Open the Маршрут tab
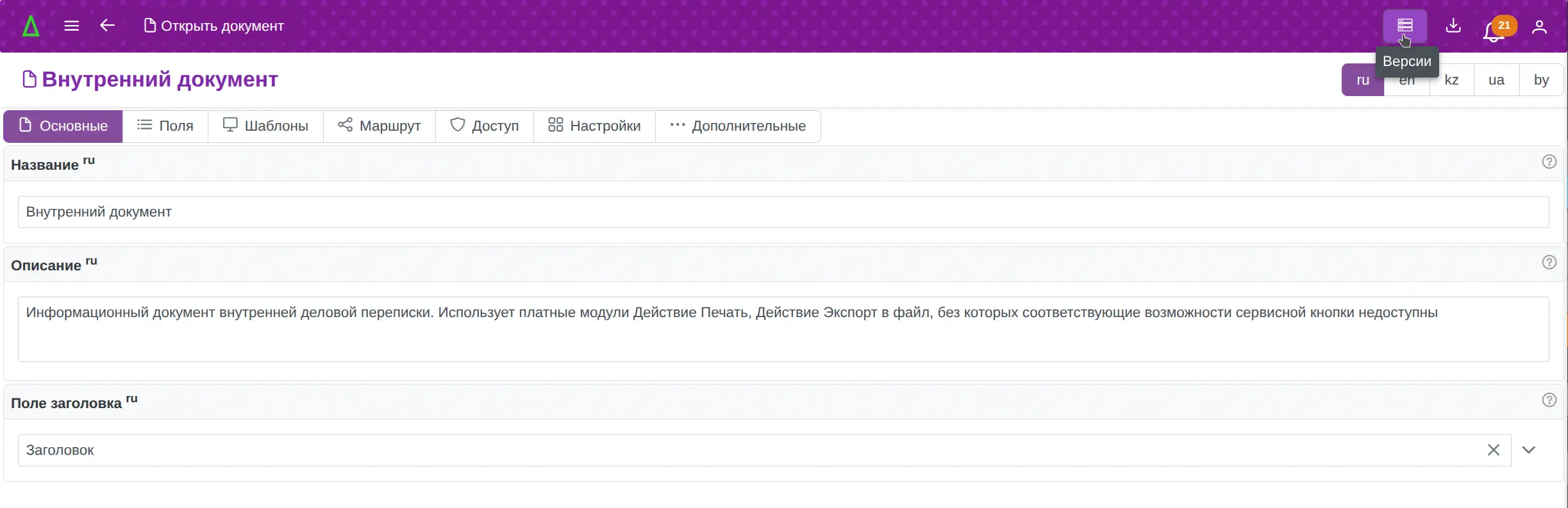Screen dimensions: 1568x508 379,126
